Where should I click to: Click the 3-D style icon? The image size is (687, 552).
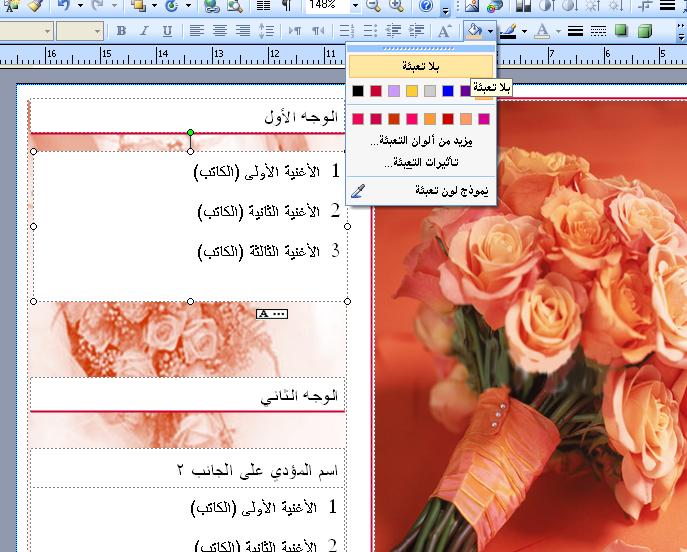point(640,31)
